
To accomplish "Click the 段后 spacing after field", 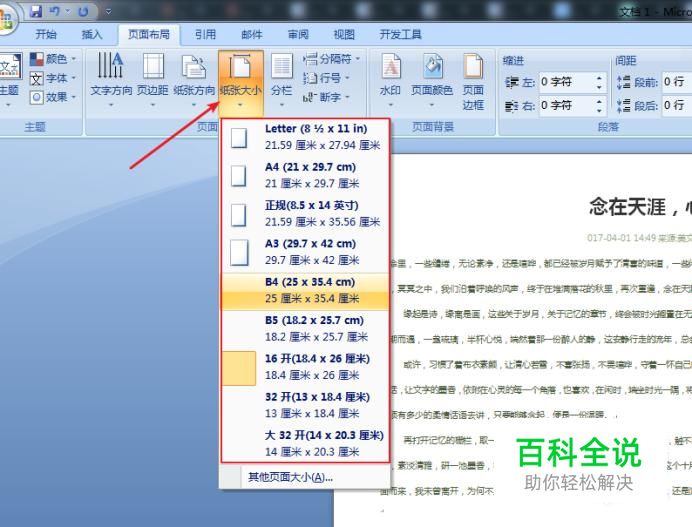I will pyautogui.click(x=677, y=105).
